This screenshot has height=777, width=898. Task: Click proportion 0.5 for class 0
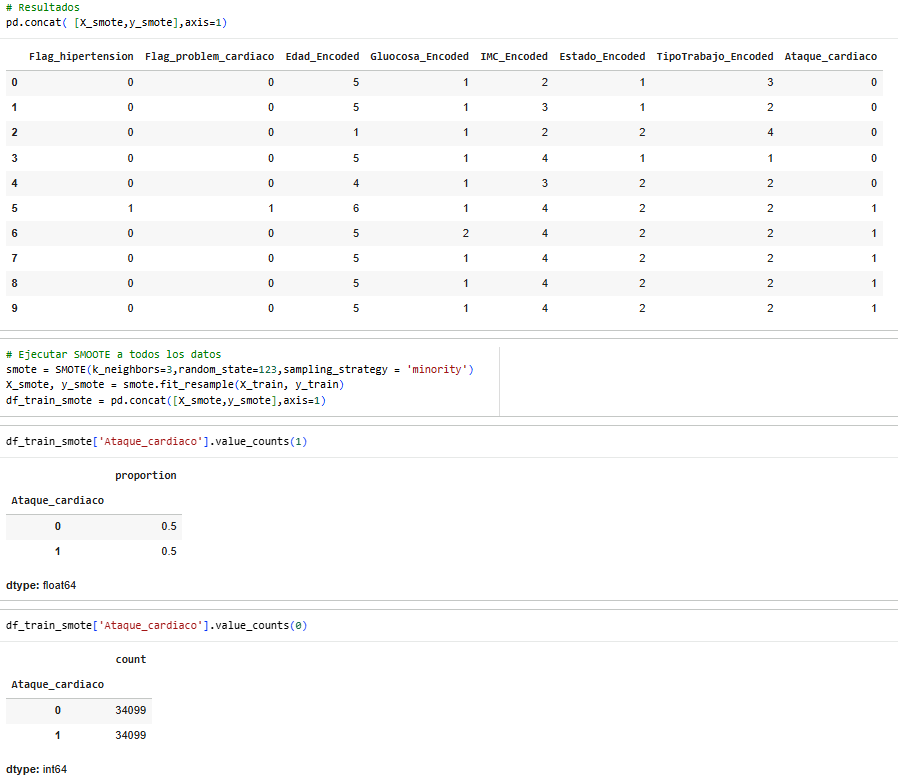(168, 526)
